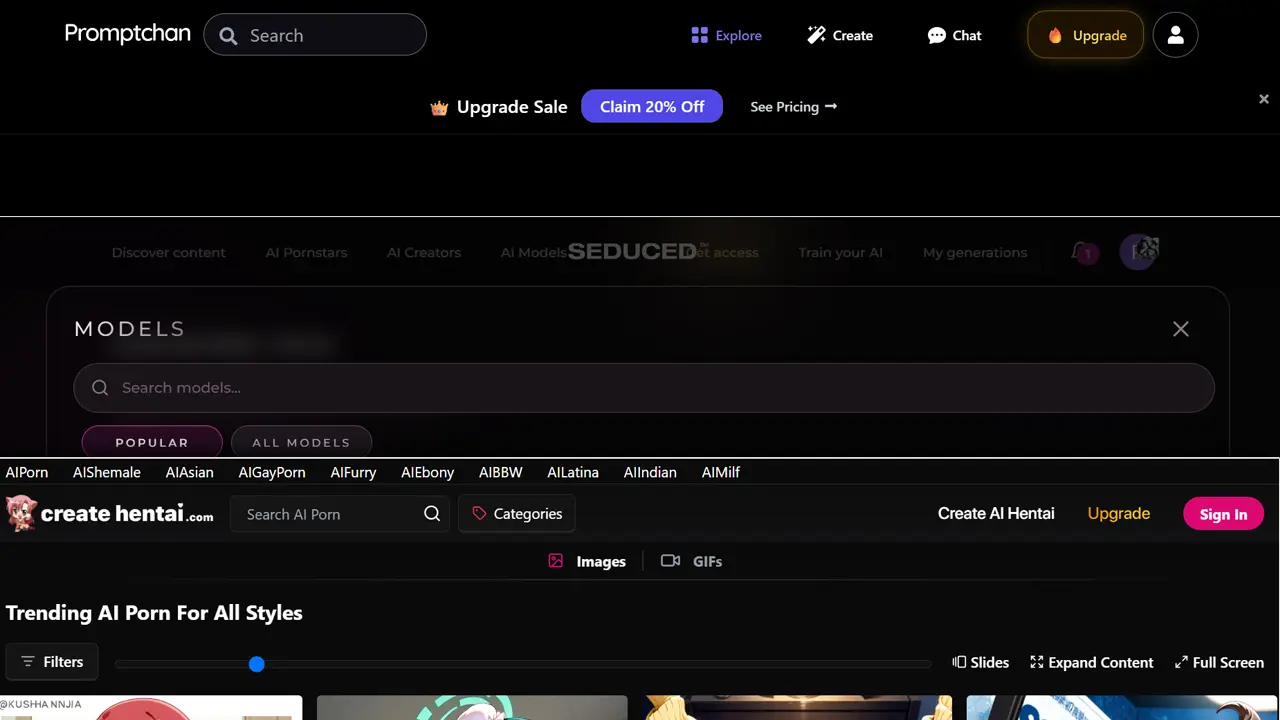Viewport: 1280px width, 720px height.
Task: Open the user profile icon
Action: (x=1175, y=35)
